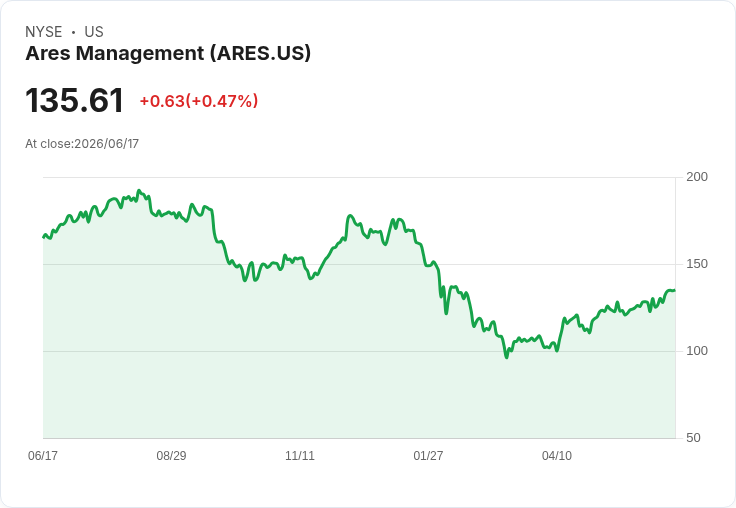The width and height of the screenshot is (736, 508).
Task: Click the 11/11 x-axis date label
Action: point(300,455)
